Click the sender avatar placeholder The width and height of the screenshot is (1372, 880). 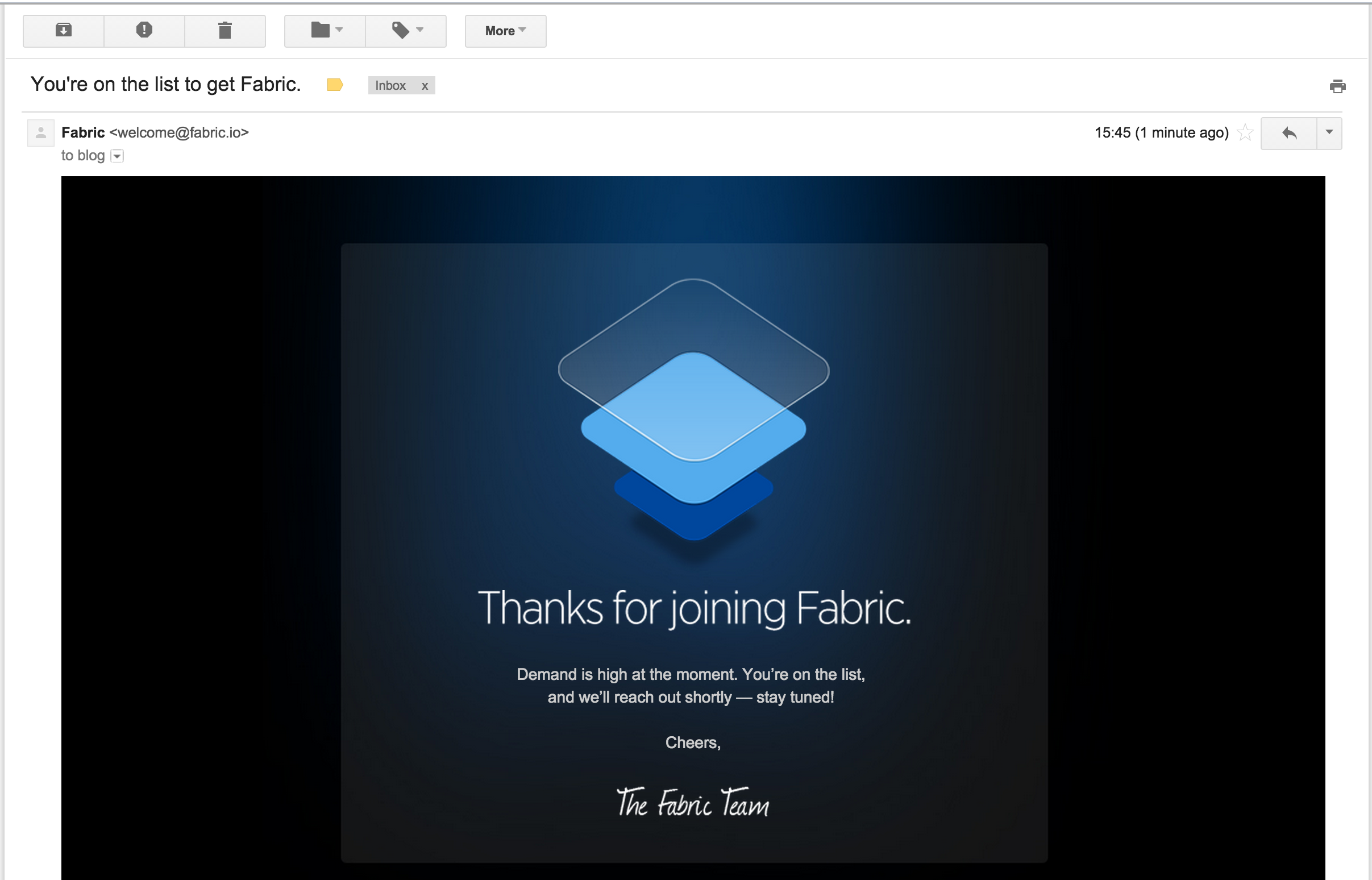point(40,133)
